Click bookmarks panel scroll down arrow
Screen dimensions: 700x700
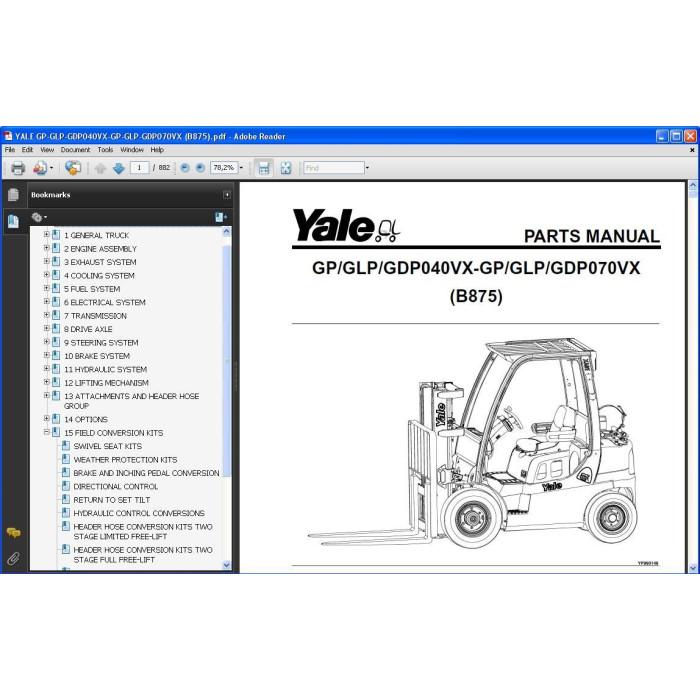pyautogui.click(x=226, y=565)
